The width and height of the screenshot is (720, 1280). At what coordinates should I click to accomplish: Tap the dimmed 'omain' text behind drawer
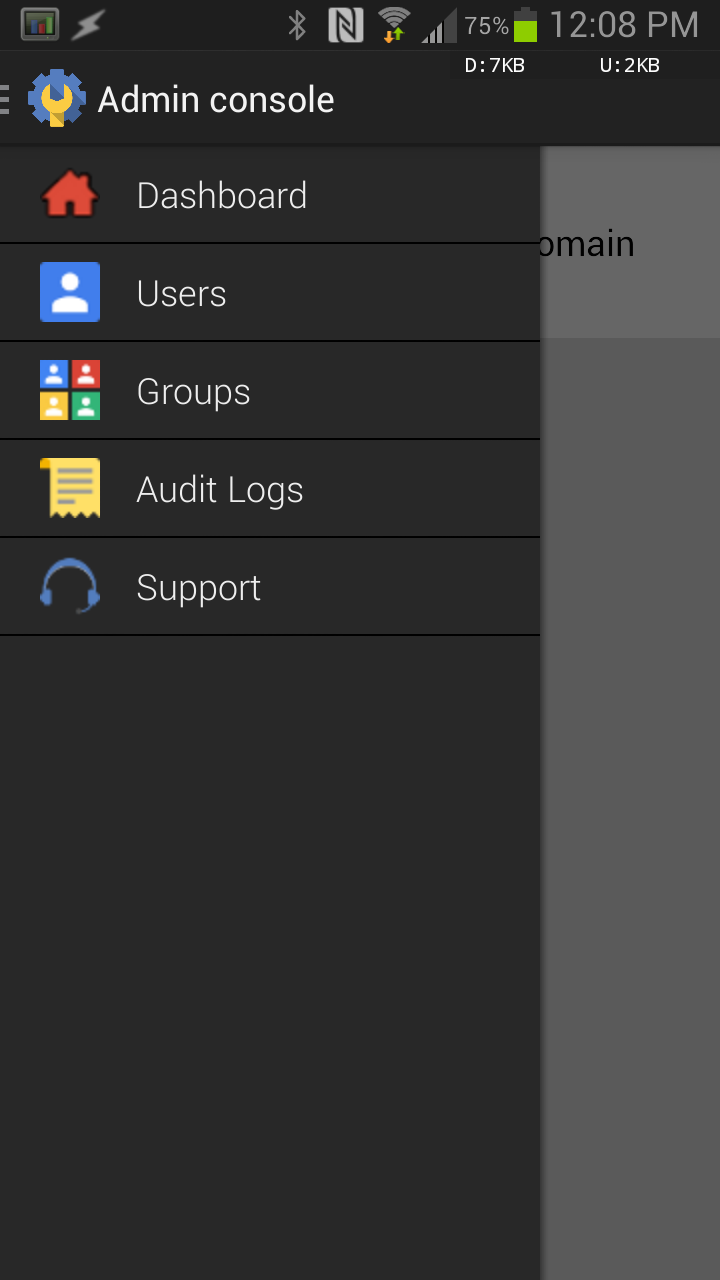click(587, 244)
